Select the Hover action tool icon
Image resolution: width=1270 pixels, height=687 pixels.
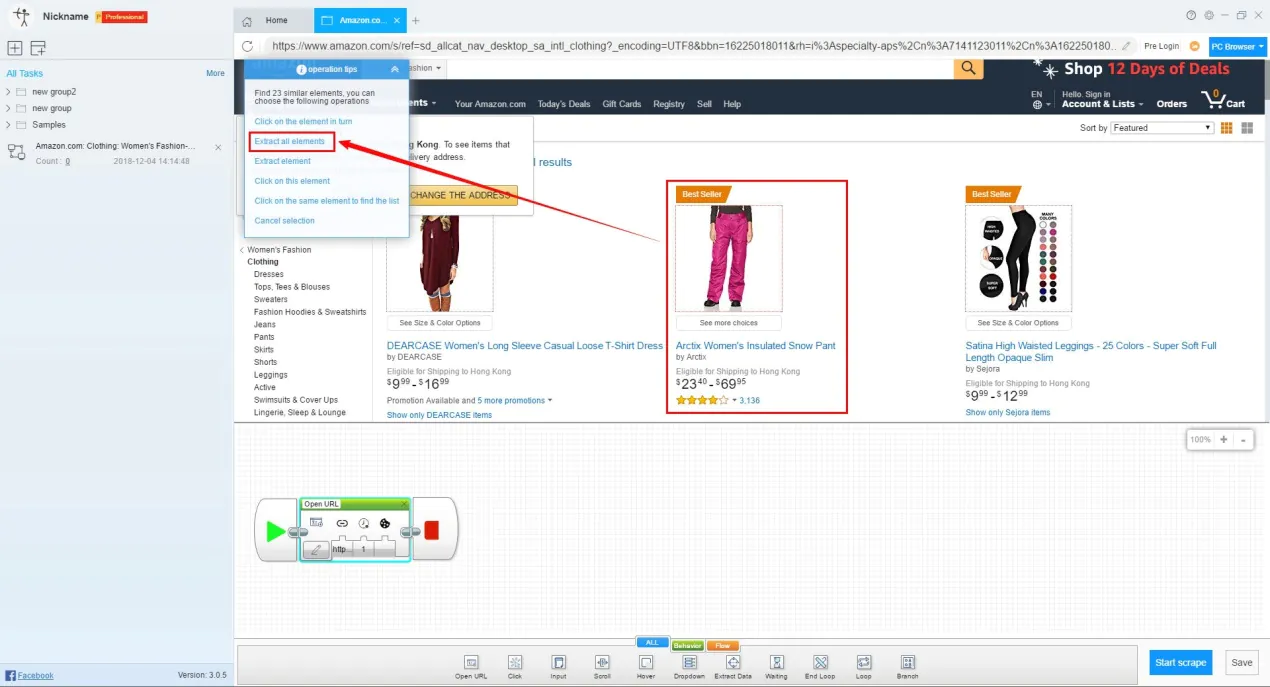tap(646, 662)
